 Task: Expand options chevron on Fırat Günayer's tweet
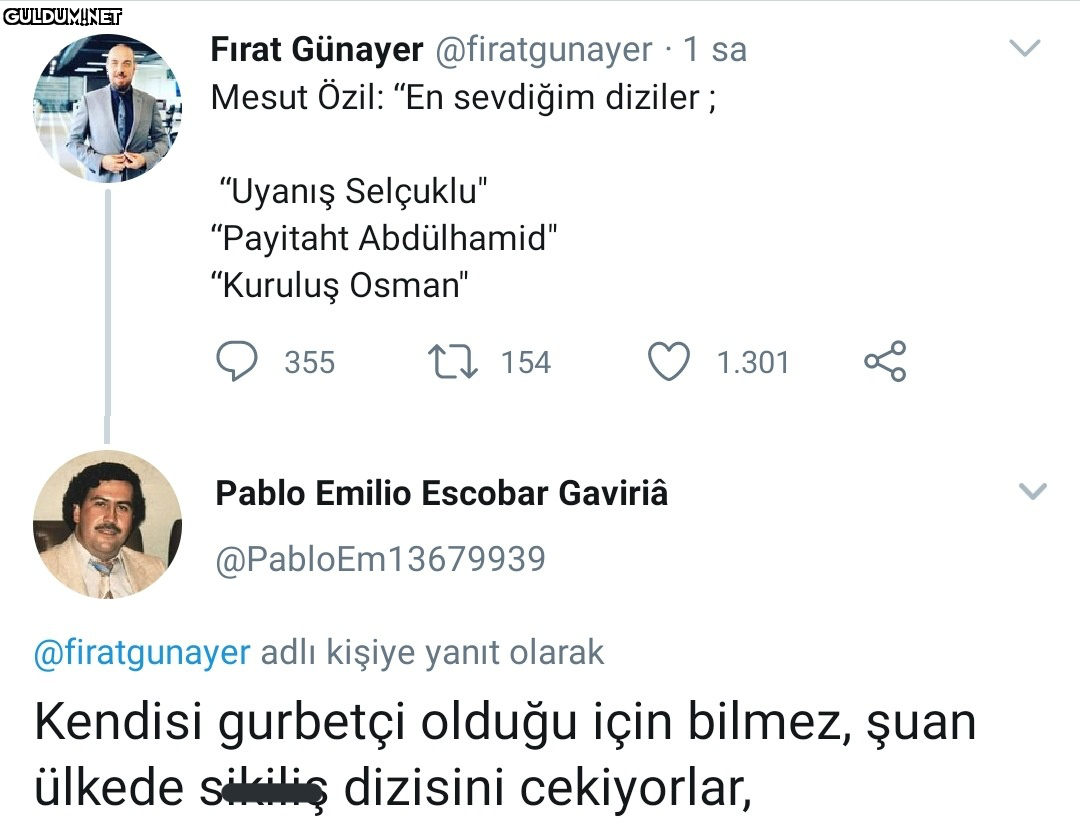point(1026,48)
